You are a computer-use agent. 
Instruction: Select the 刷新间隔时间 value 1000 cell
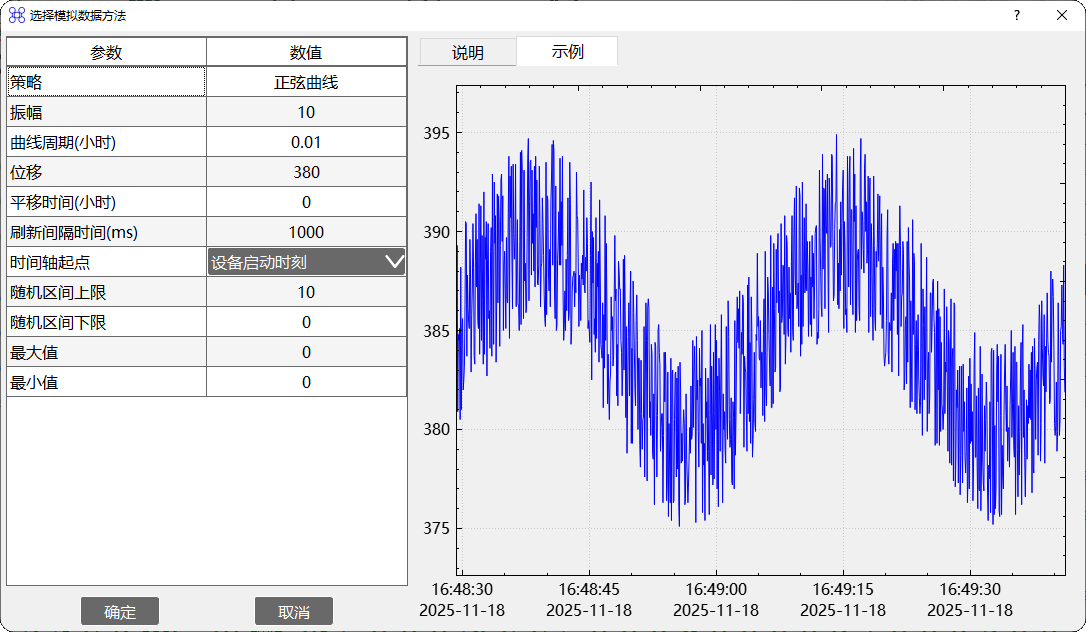coord(306,233)
